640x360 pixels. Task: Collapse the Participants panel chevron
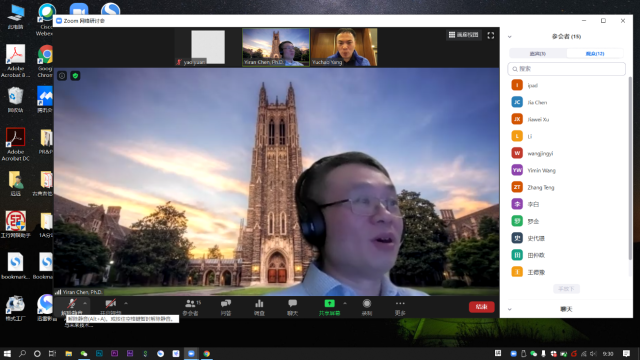coord(510,37)
